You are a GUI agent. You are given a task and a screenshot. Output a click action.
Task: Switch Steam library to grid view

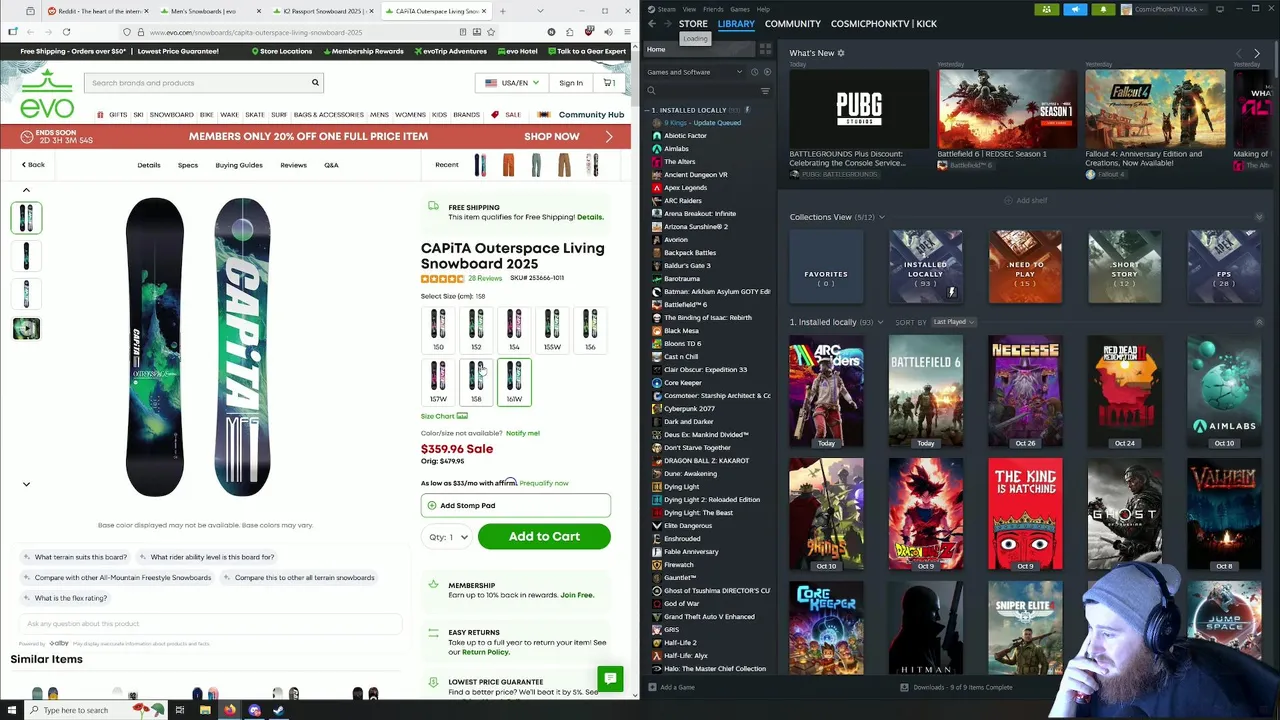click(x=766, y=49)
